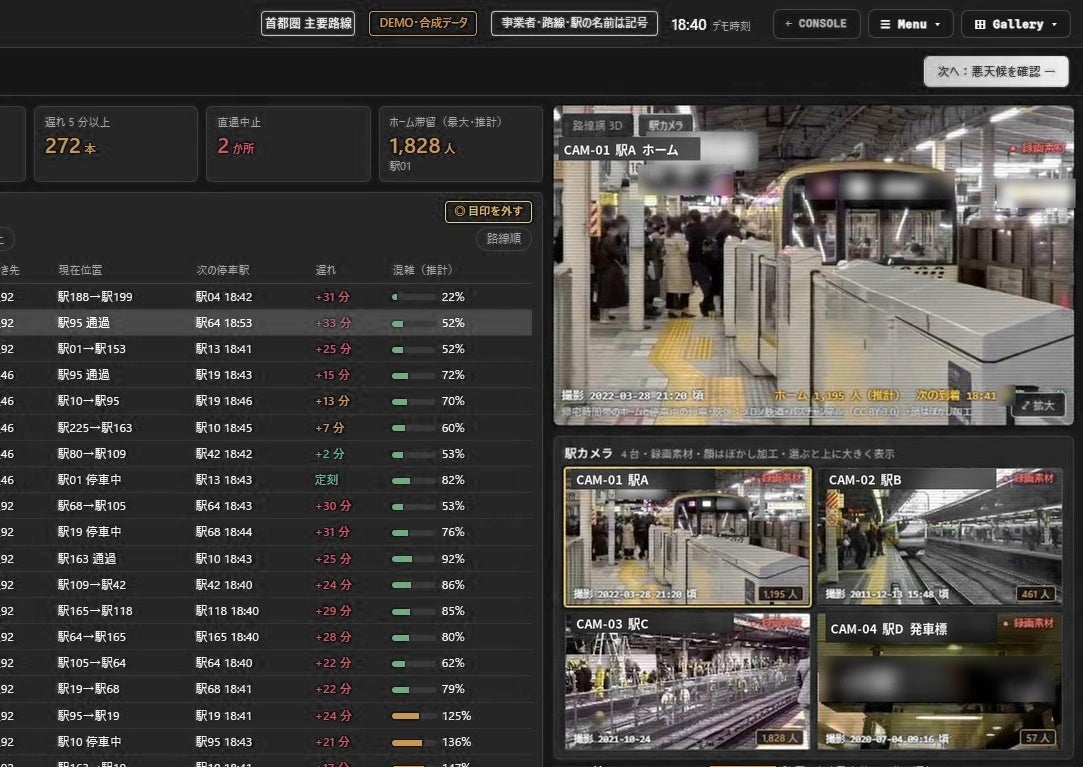Click the expand icon button 拡大 on camera view
Screen dimensions: 1083x767
(1039, 406)
